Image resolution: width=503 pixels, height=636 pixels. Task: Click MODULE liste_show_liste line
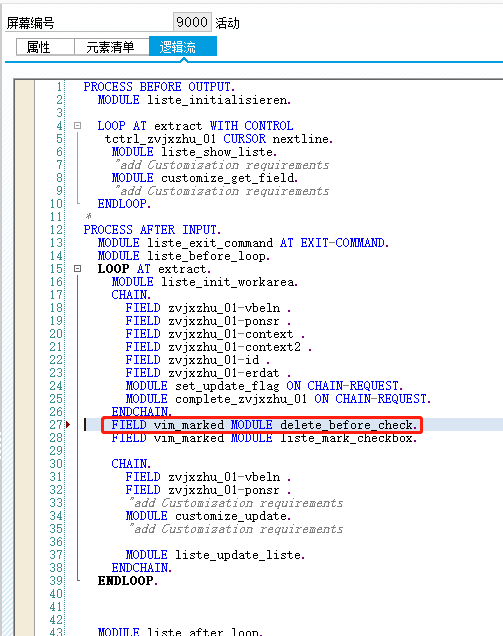coord(194,152)
